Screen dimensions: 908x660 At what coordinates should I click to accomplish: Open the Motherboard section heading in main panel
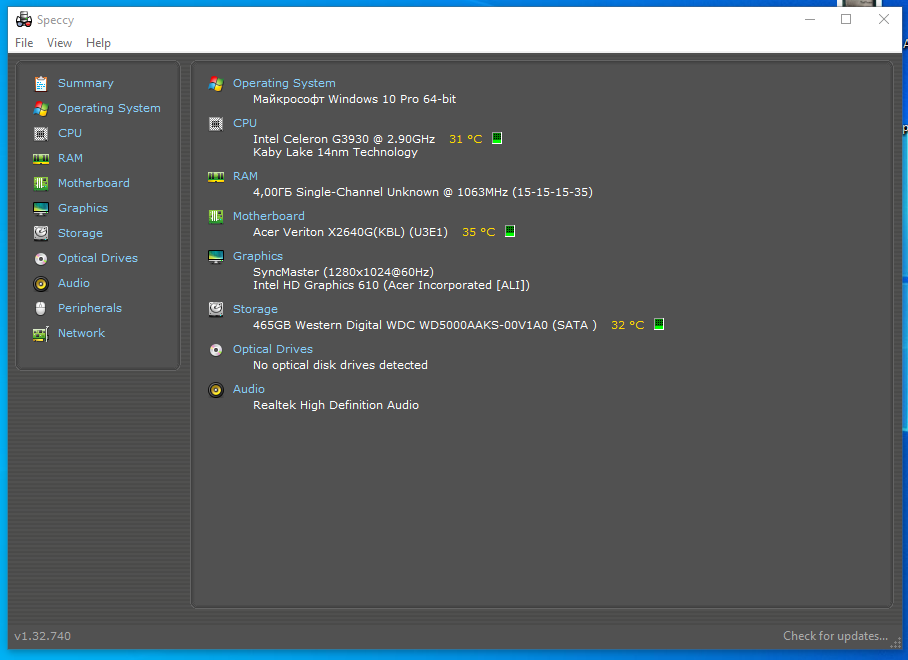[x=268, y=216]
